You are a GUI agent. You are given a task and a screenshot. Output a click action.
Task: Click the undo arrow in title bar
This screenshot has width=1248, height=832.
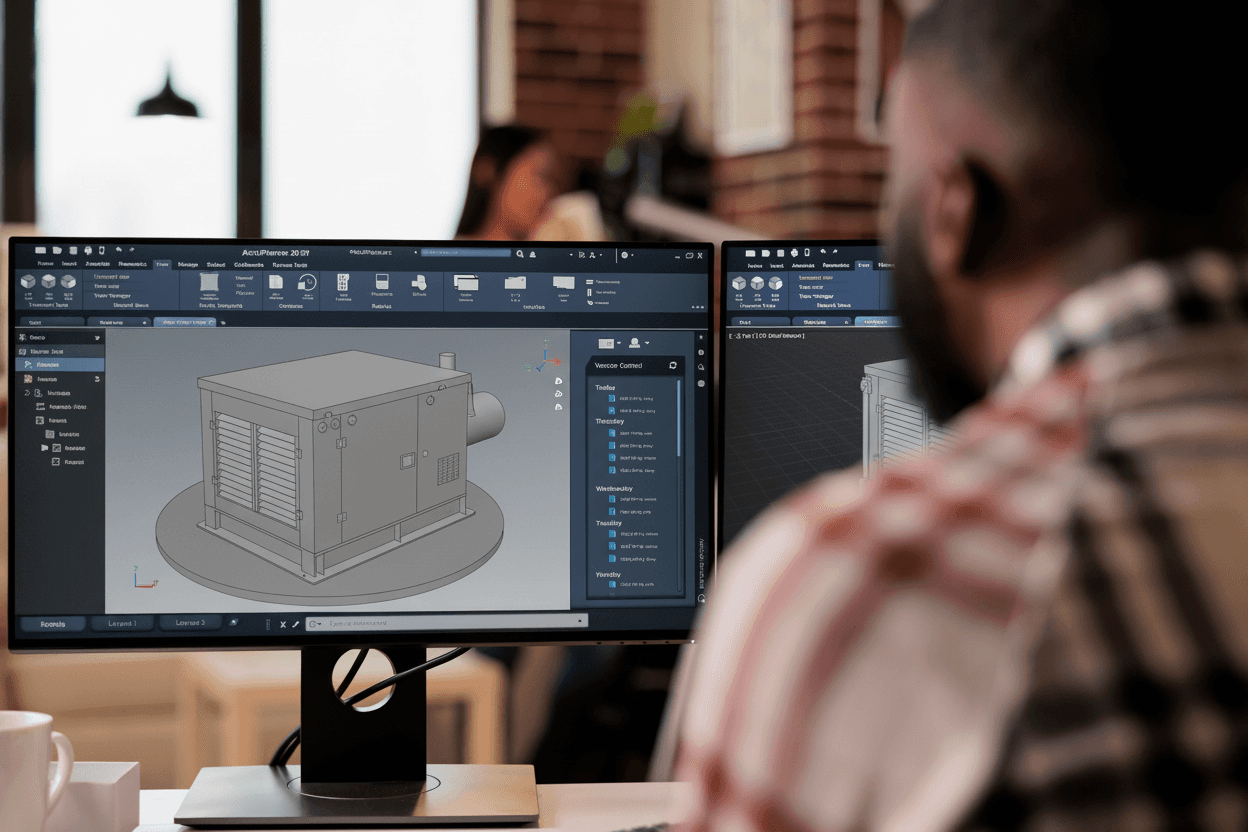119,250
